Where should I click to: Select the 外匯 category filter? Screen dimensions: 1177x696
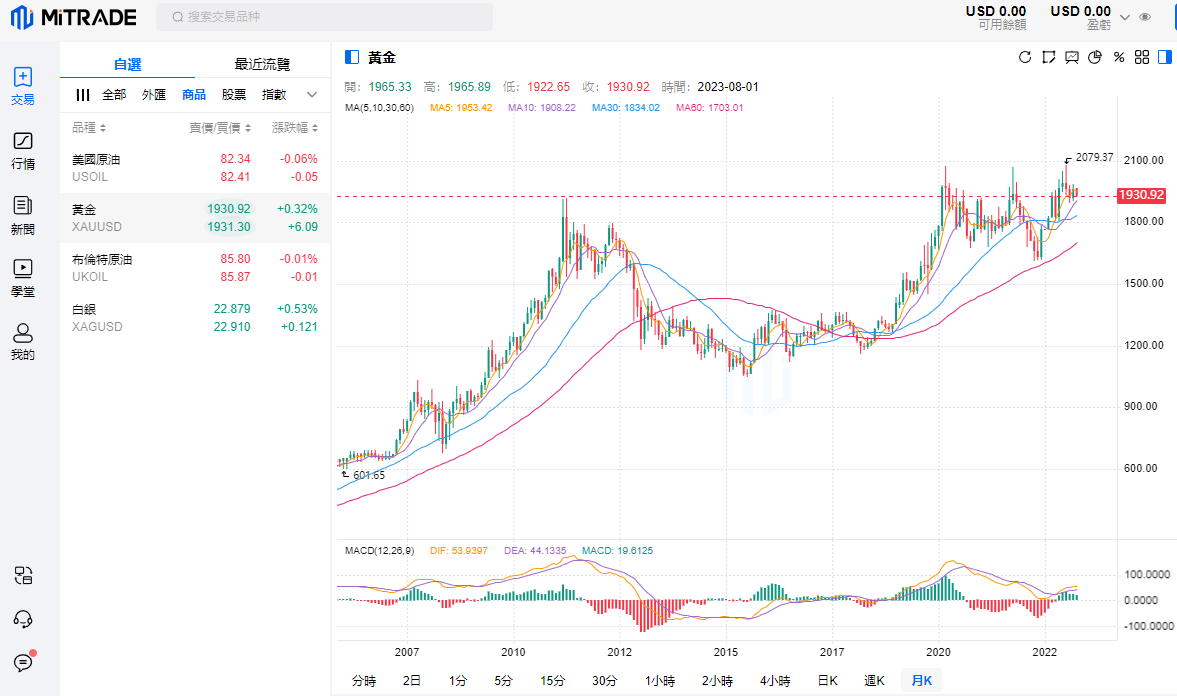(154, 95)
